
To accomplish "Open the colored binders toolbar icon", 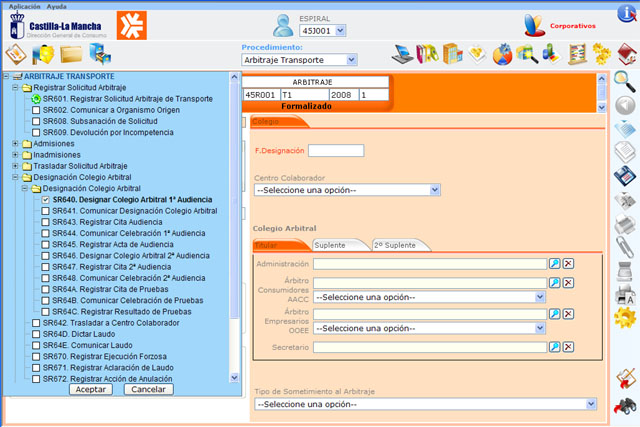I will pos(427,54).
